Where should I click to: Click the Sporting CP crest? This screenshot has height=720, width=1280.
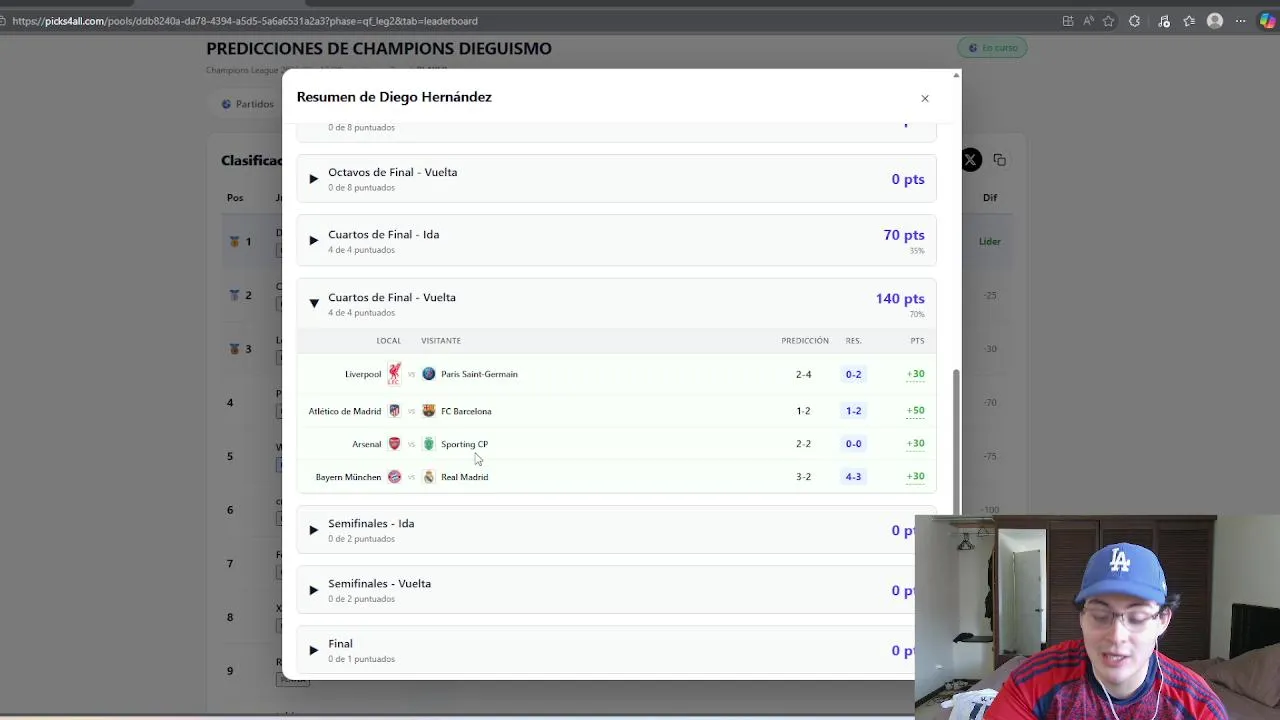pos(429,444)
